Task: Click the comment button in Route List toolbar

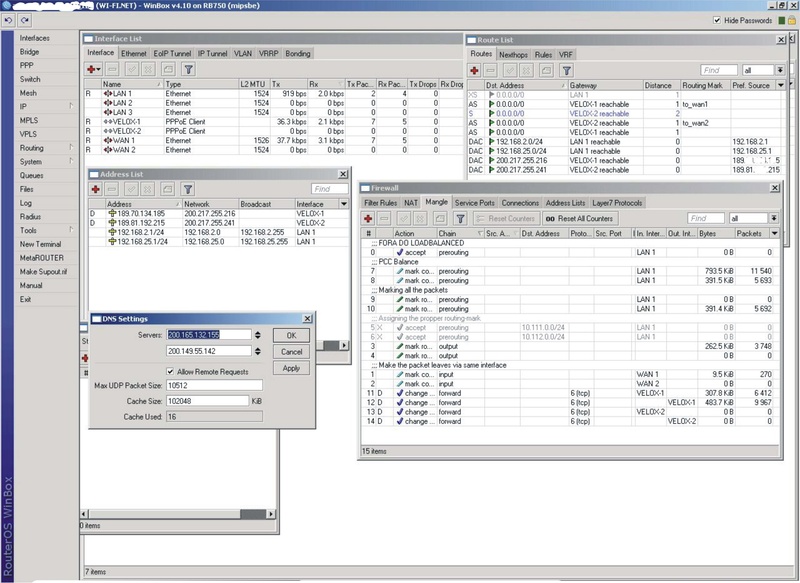Action: click(x=546, y=70)
